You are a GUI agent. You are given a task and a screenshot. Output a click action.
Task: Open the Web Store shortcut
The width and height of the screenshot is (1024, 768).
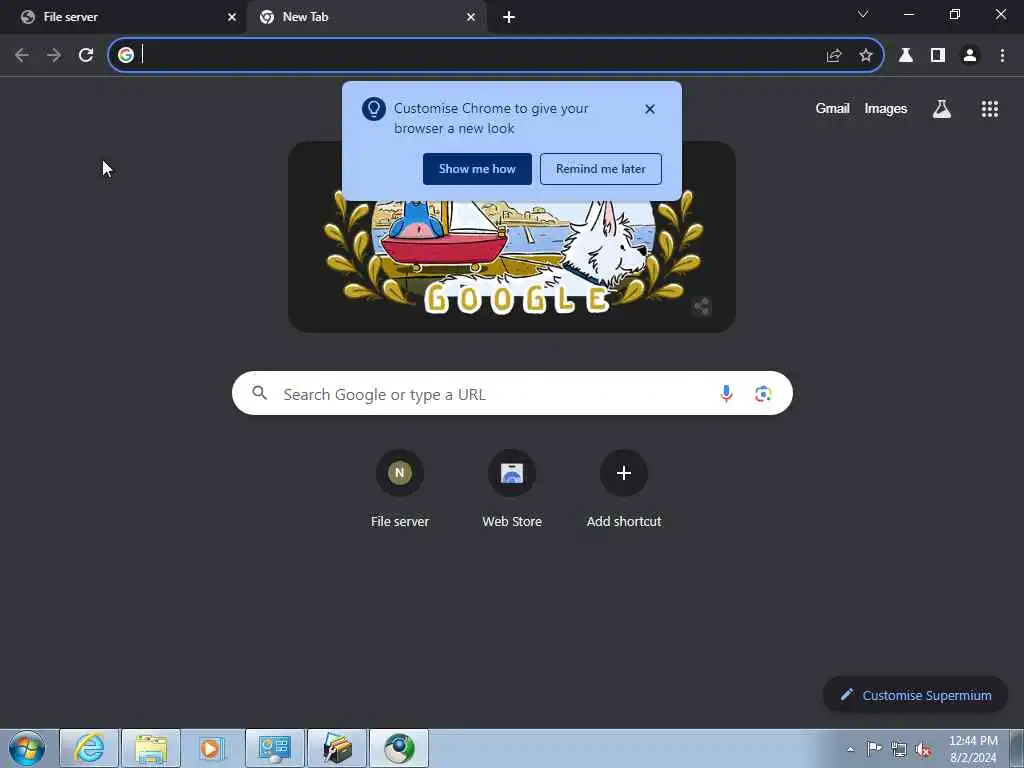tap(512, 490)
